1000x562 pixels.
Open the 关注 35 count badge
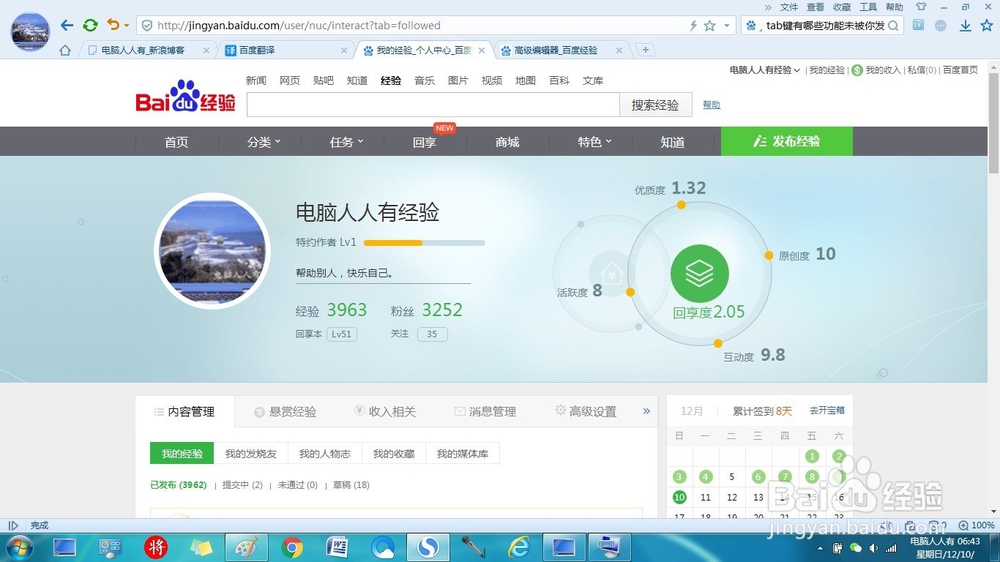click(432, 334)
